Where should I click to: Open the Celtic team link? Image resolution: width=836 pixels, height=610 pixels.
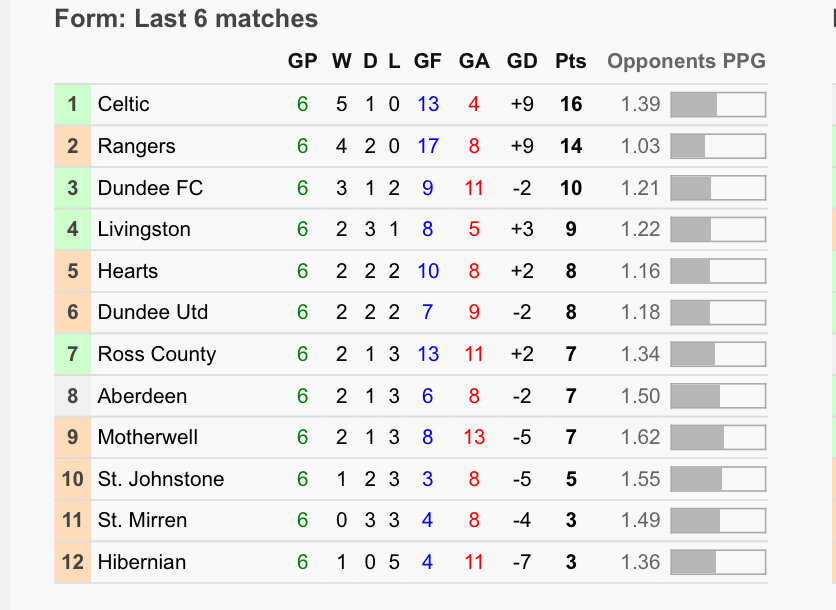pyautogui.click(x=123, y=104)
